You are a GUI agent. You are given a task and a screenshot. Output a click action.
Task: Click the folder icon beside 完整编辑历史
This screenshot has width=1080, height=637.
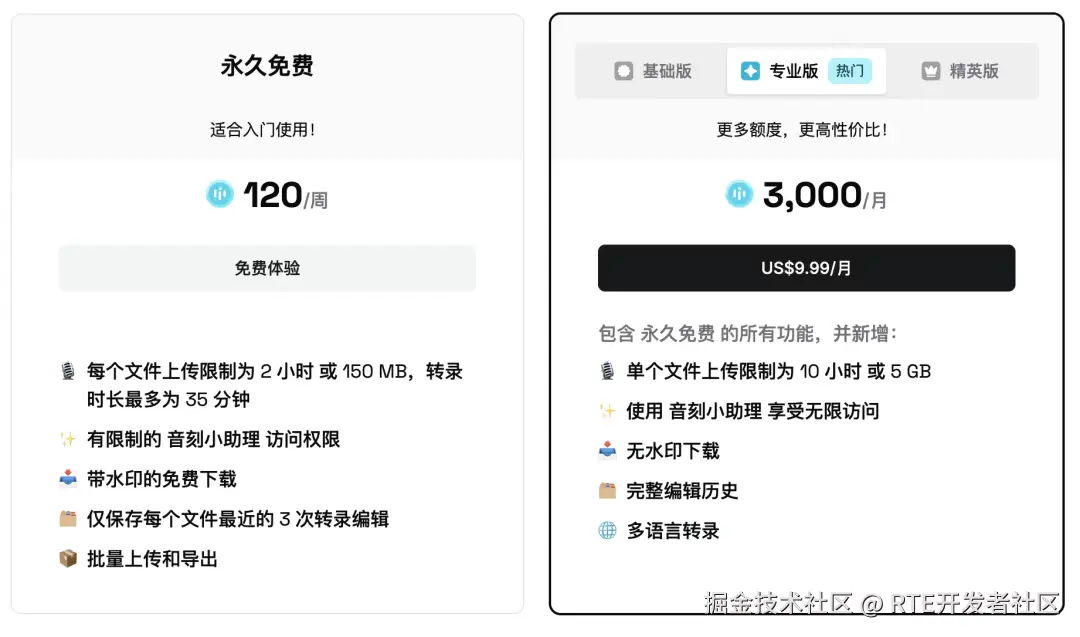tap(607, 491)
